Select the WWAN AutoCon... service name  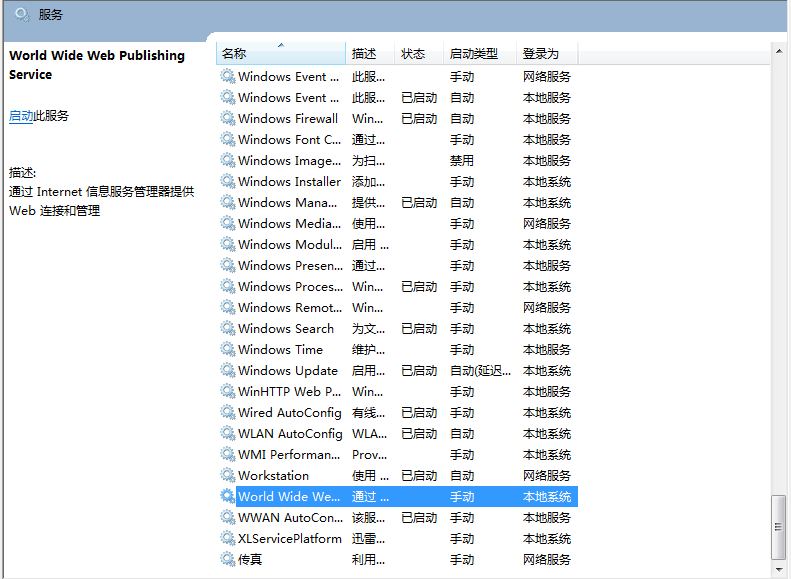pyautogui.click(x=290, y=517)
